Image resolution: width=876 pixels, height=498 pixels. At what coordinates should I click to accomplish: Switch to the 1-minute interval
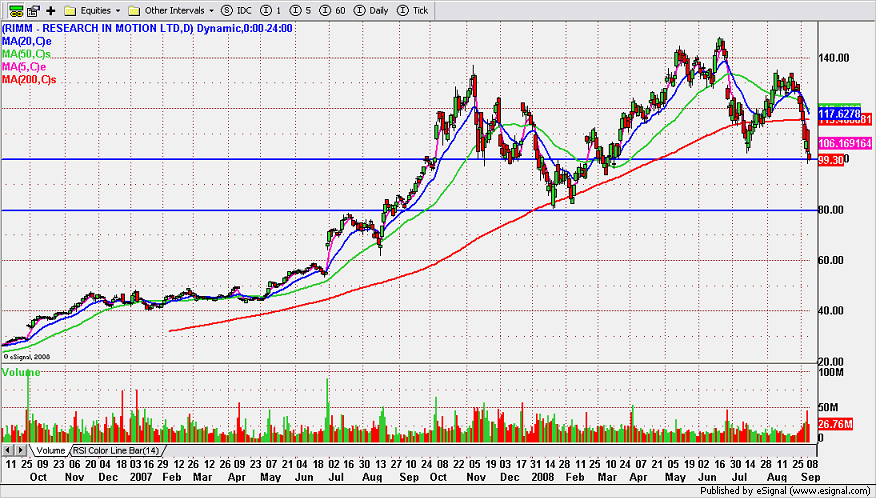pyautogui.click(x=271, y=10)
